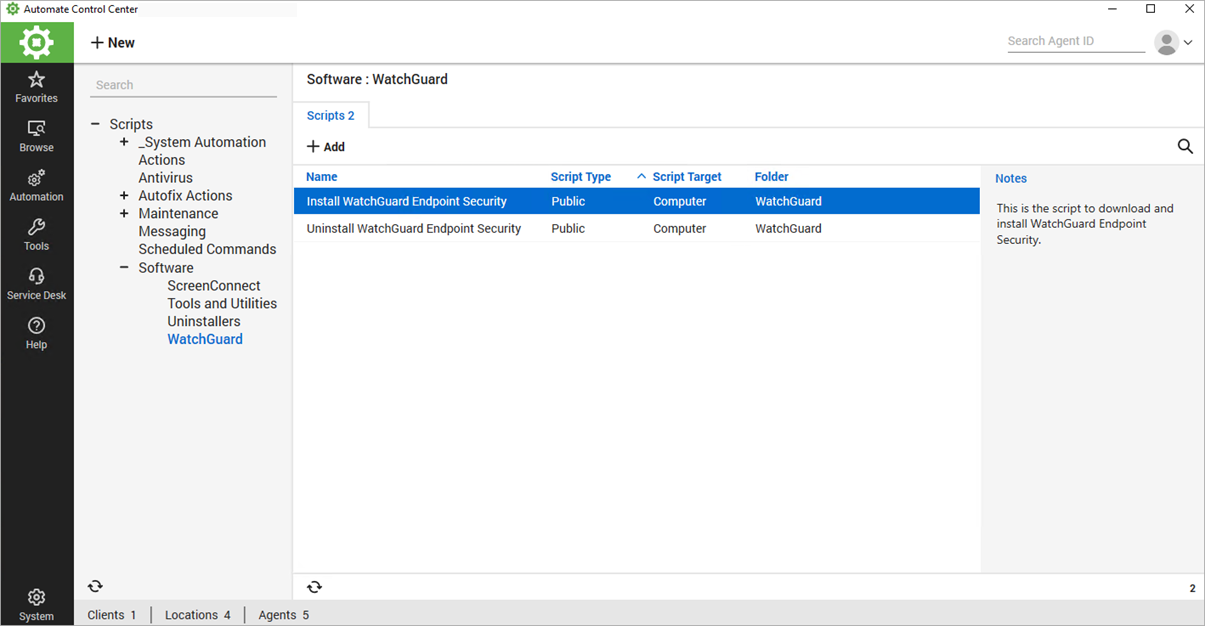Viewport: 1205px width, 626px height.
Task: Collapse the Scripts tree root
Action: tap(96, 125)
